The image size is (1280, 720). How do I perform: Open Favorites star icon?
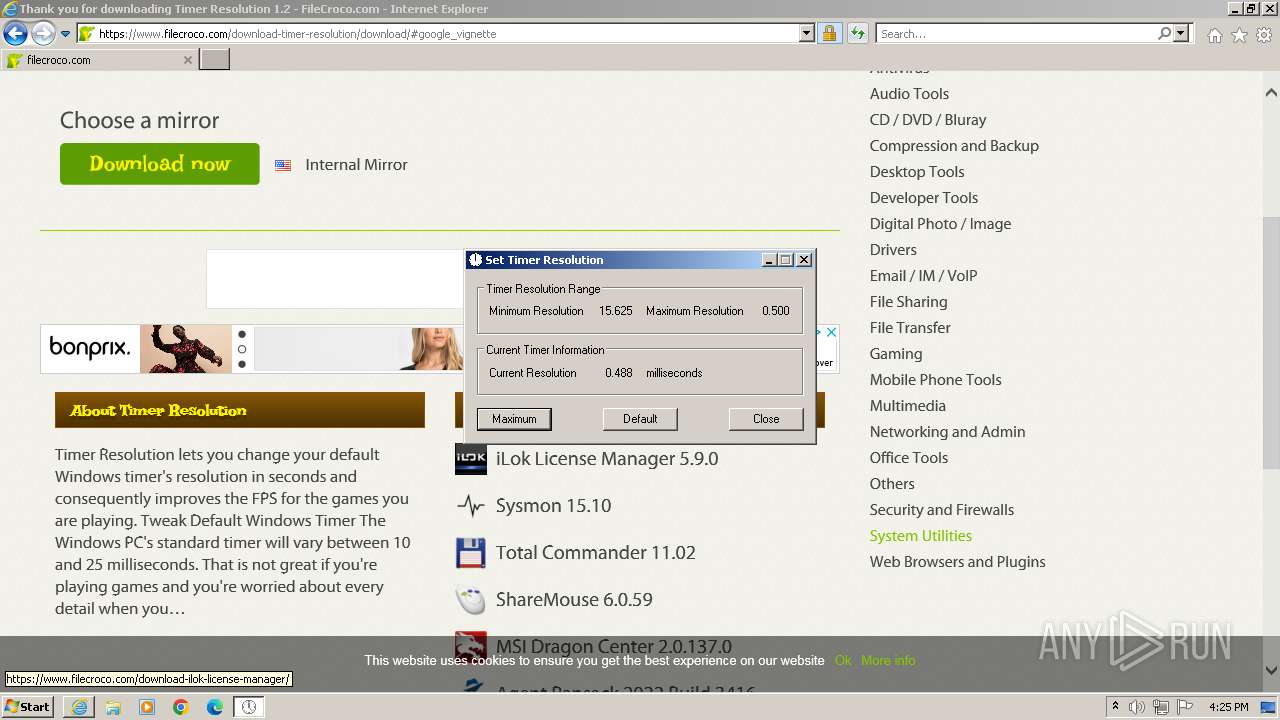[1239, 35]
